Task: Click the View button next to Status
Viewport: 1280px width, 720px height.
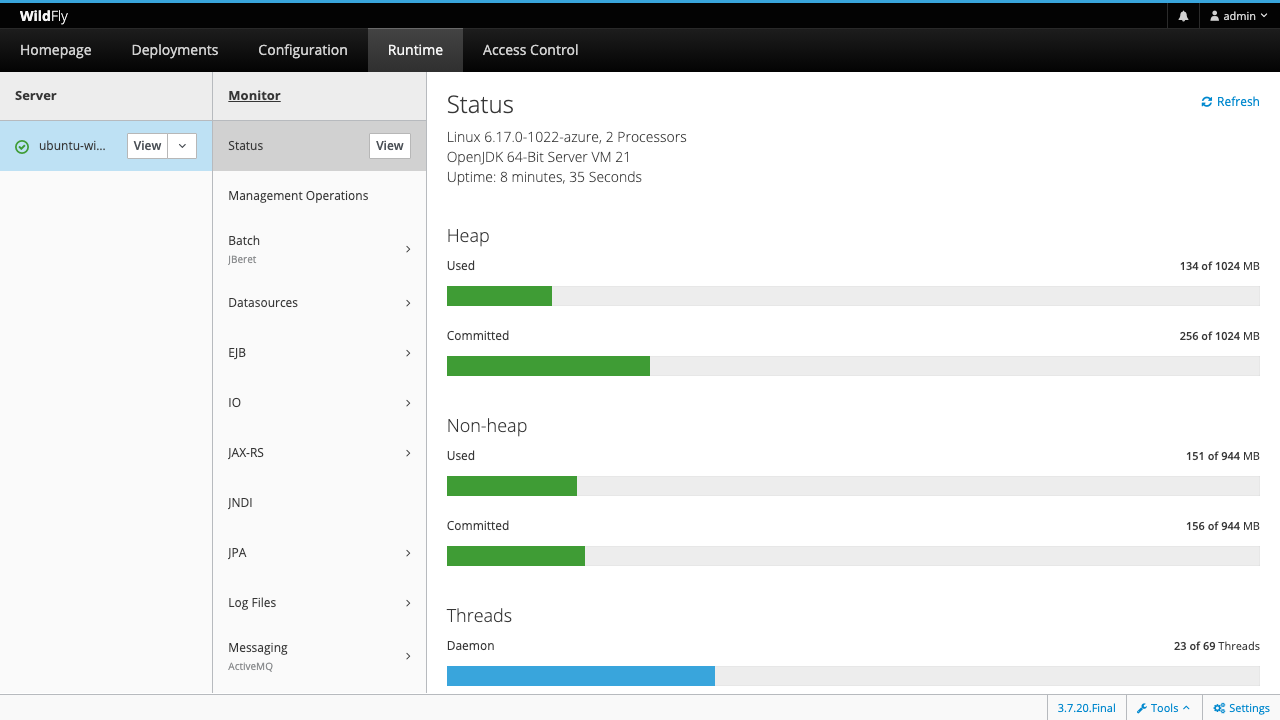Action: pyautogui.click(x=390, y=146)
